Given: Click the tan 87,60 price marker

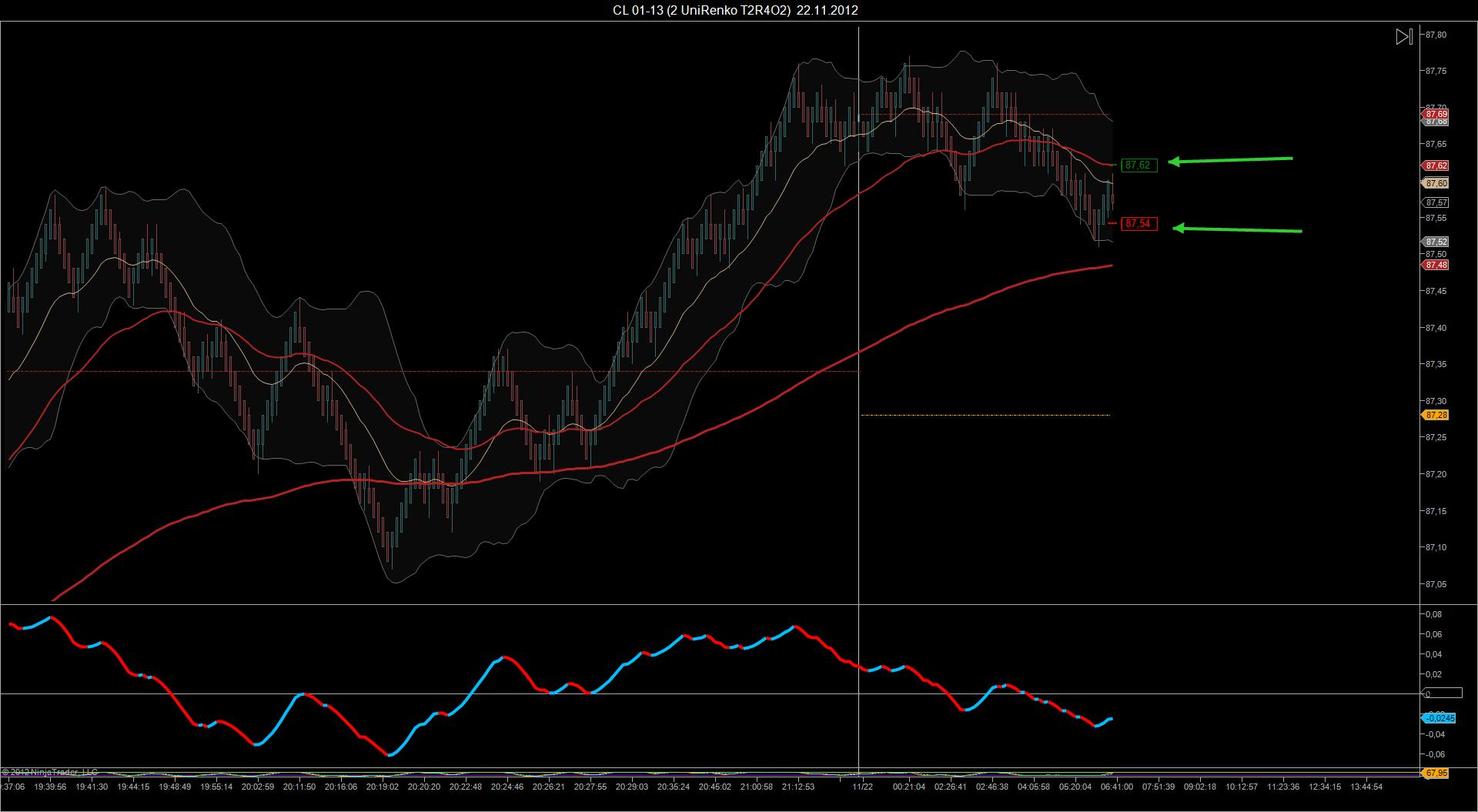Looking at the screenshot, I should click(x=1436, y=183).
